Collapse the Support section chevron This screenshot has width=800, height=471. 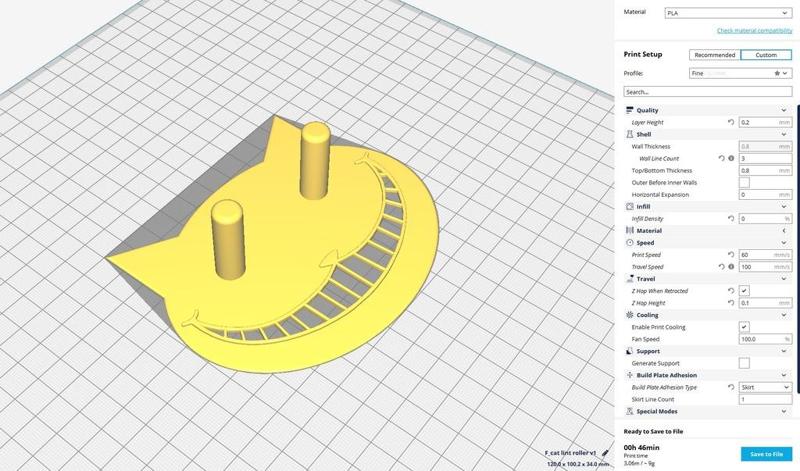tap(784, 351)
